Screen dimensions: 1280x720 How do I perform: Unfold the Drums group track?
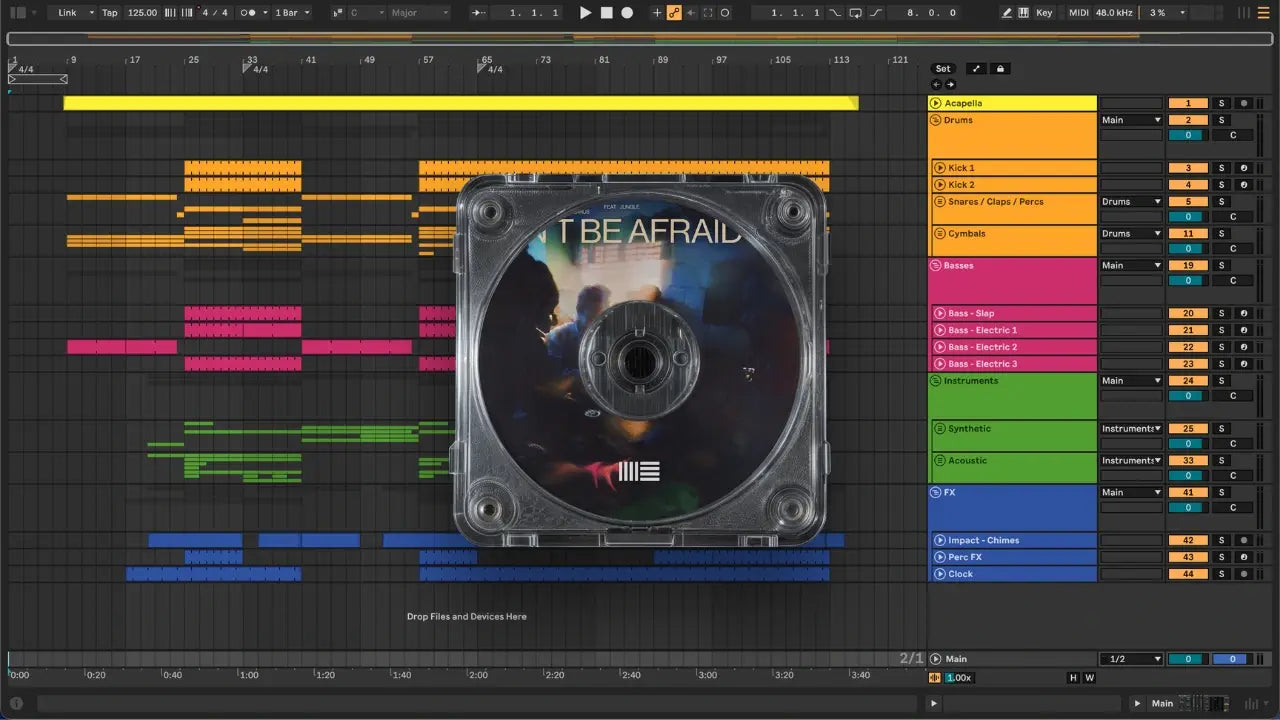936,120
